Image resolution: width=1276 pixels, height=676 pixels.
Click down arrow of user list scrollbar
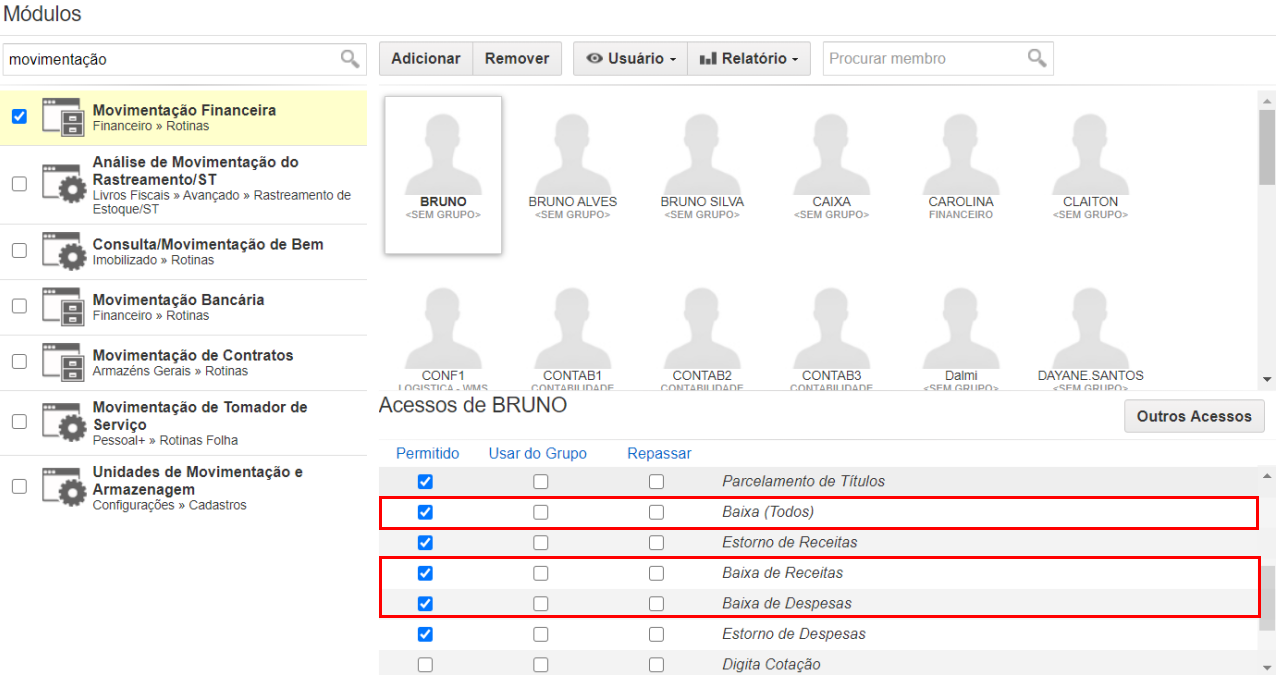point(1267,379)
